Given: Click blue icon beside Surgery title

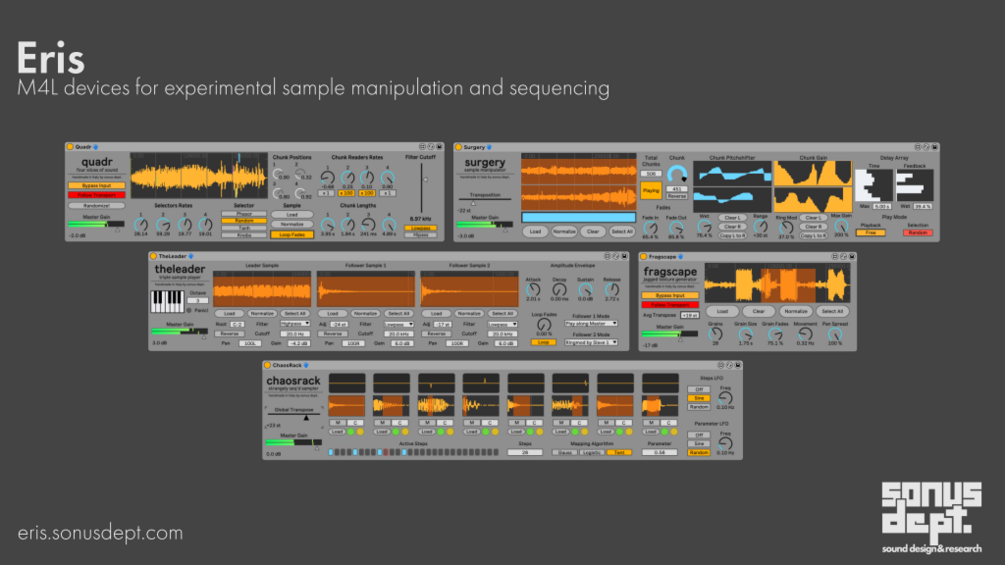Looking at the screenshot, I should (490, 147).
